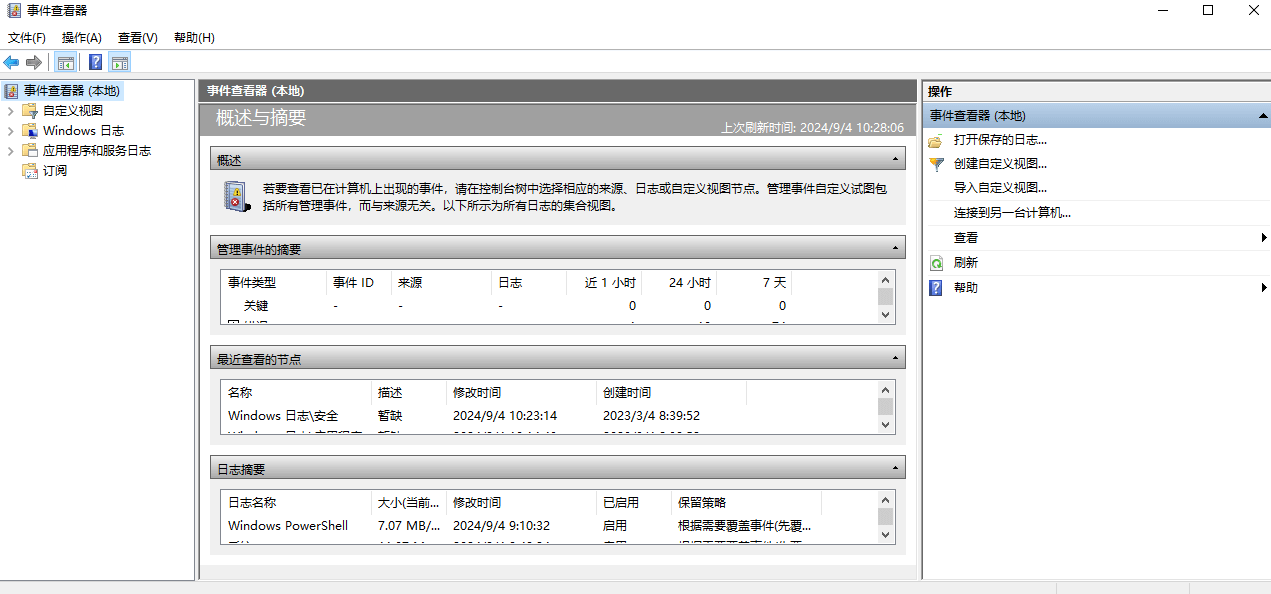
Task: Click the 打开保存的日志 folder icon
Action: tap(938, 140)
